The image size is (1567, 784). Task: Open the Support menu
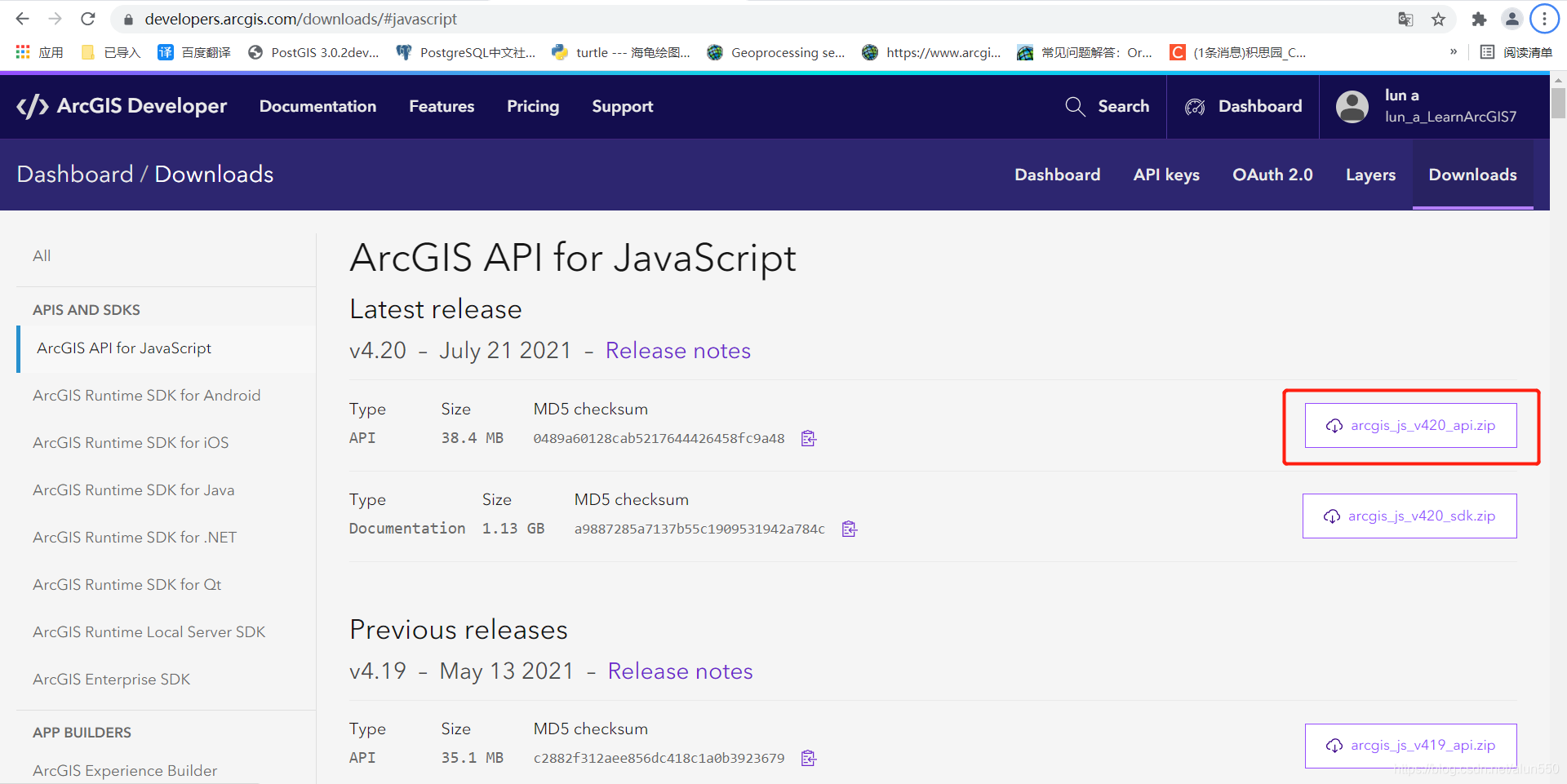(x=622, y=106)
